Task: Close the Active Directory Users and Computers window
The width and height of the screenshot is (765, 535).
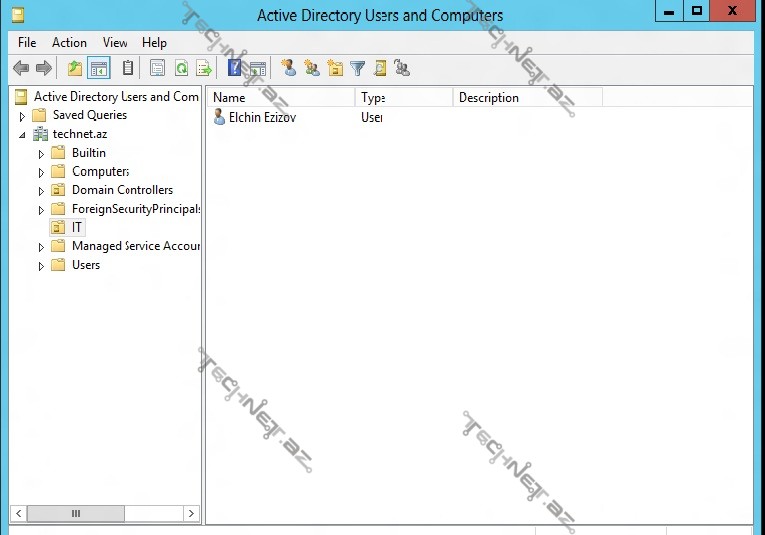Action: (x=732, y=11)
